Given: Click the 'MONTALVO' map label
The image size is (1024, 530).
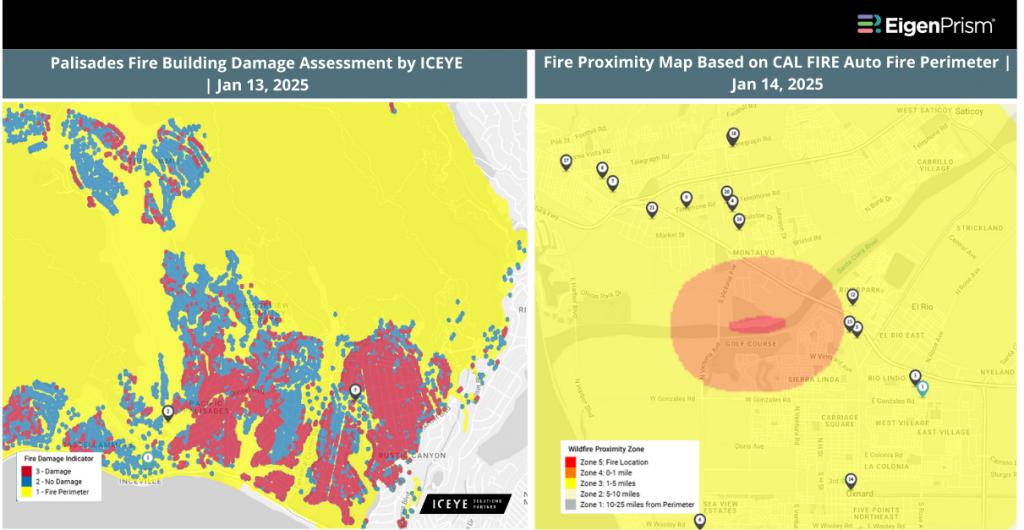Looking at the screenshot, I should click(x=754, y=252).
